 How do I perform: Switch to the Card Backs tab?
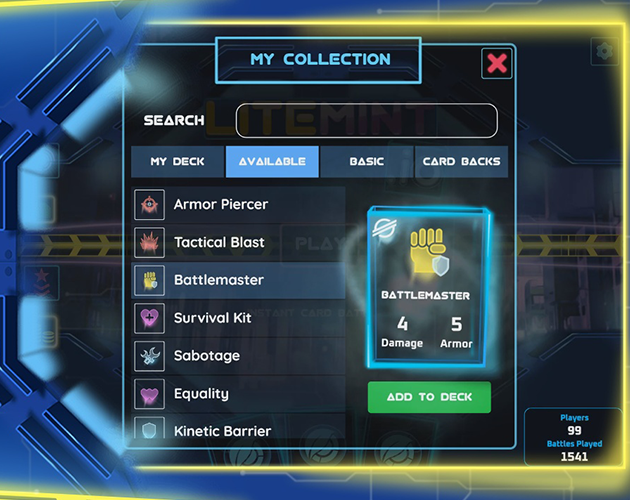(x=462, y=162)
